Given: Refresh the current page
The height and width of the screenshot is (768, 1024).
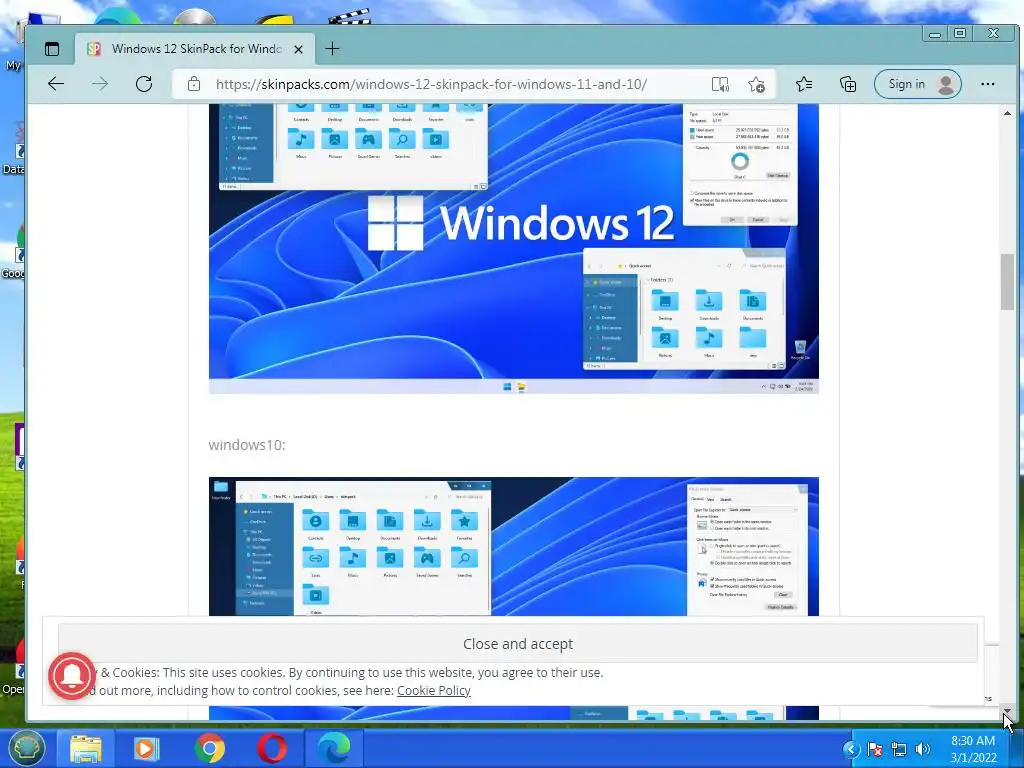Looking at the screenshot, I should (144, 84).
